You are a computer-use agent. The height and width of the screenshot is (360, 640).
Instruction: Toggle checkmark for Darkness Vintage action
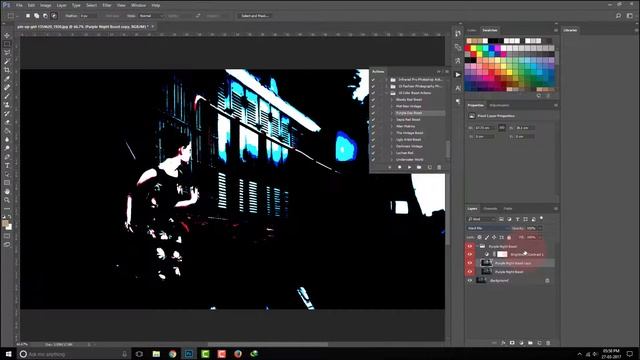point(373,146)
